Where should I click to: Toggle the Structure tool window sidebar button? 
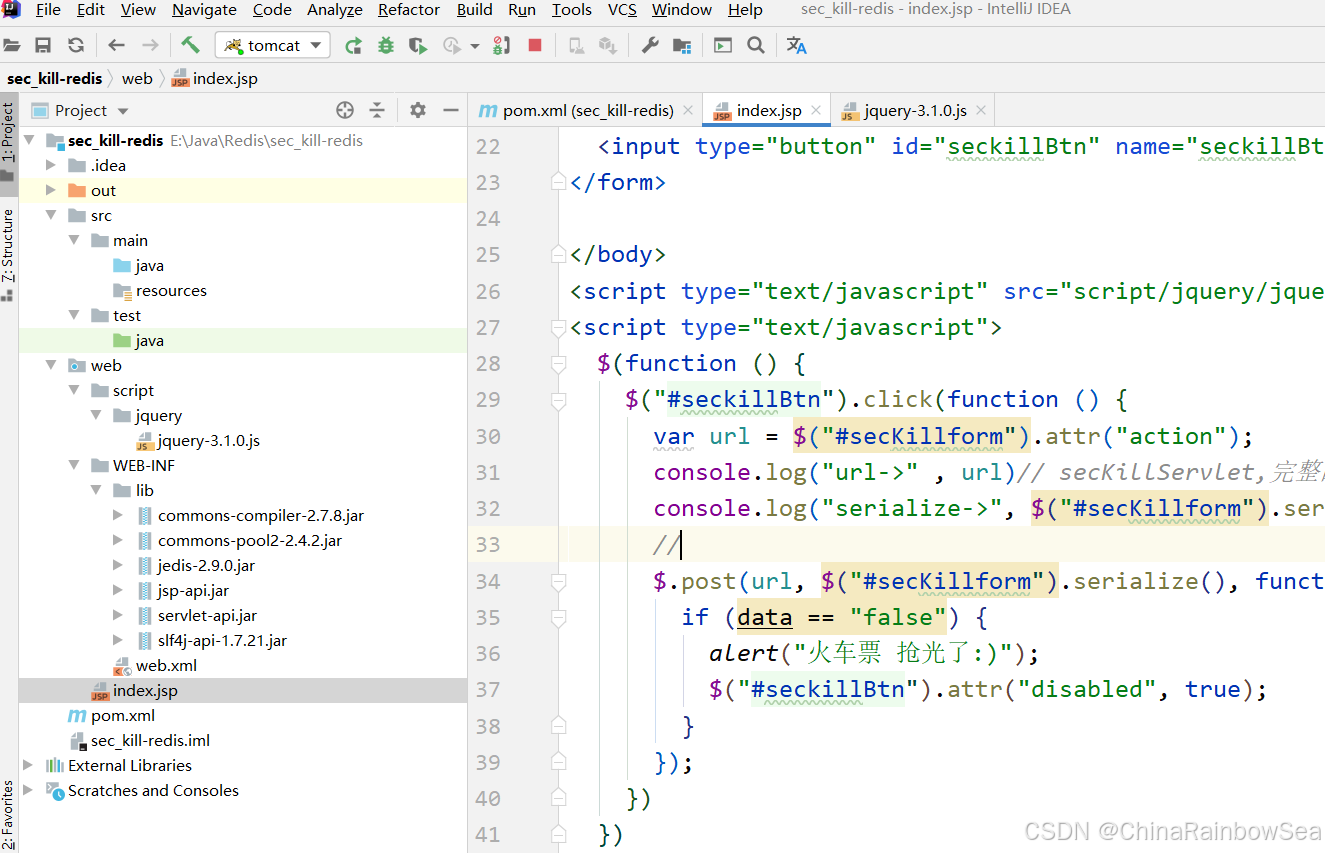click(8, 250)
